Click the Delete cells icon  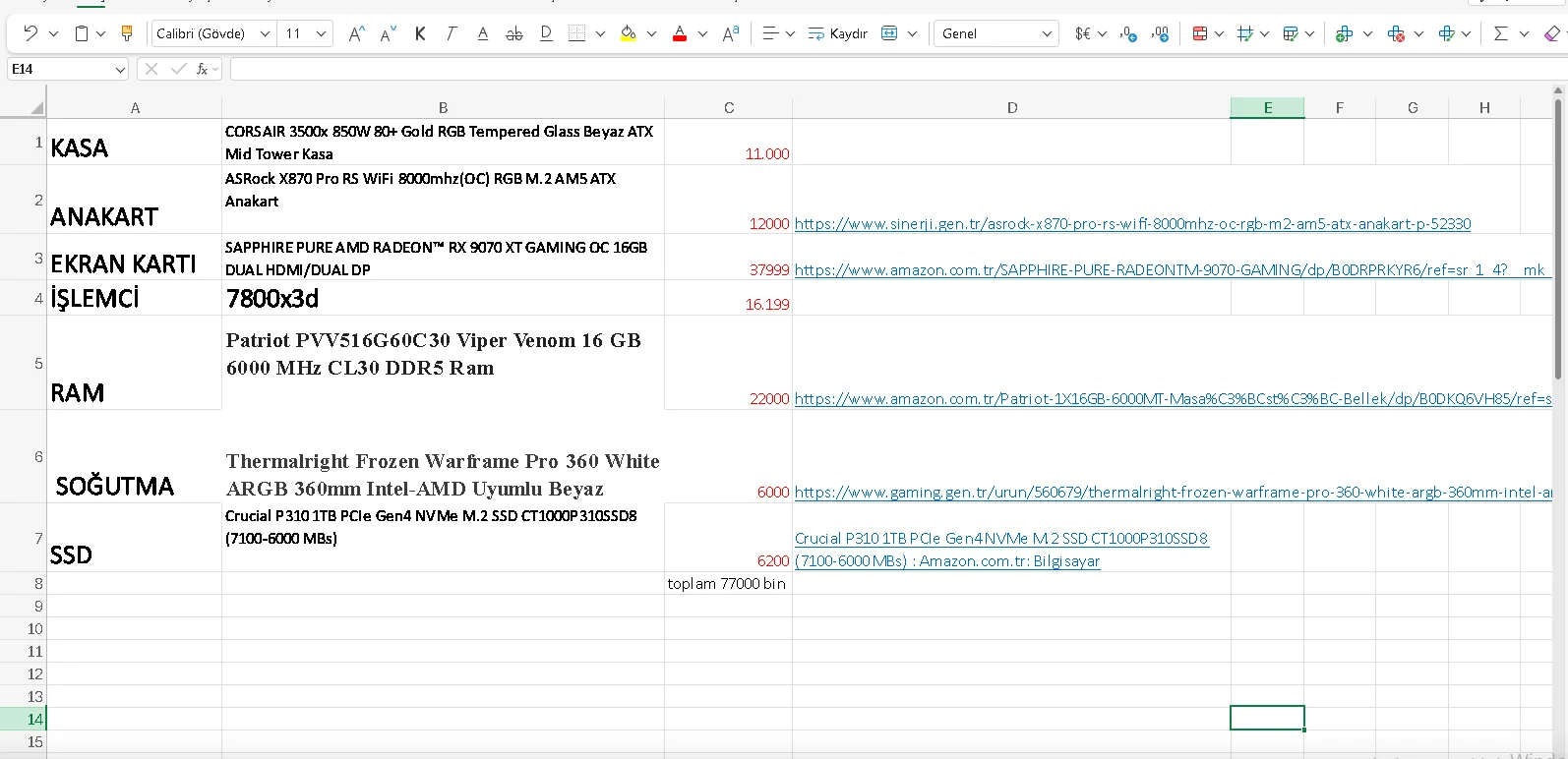pos(1396,33)
